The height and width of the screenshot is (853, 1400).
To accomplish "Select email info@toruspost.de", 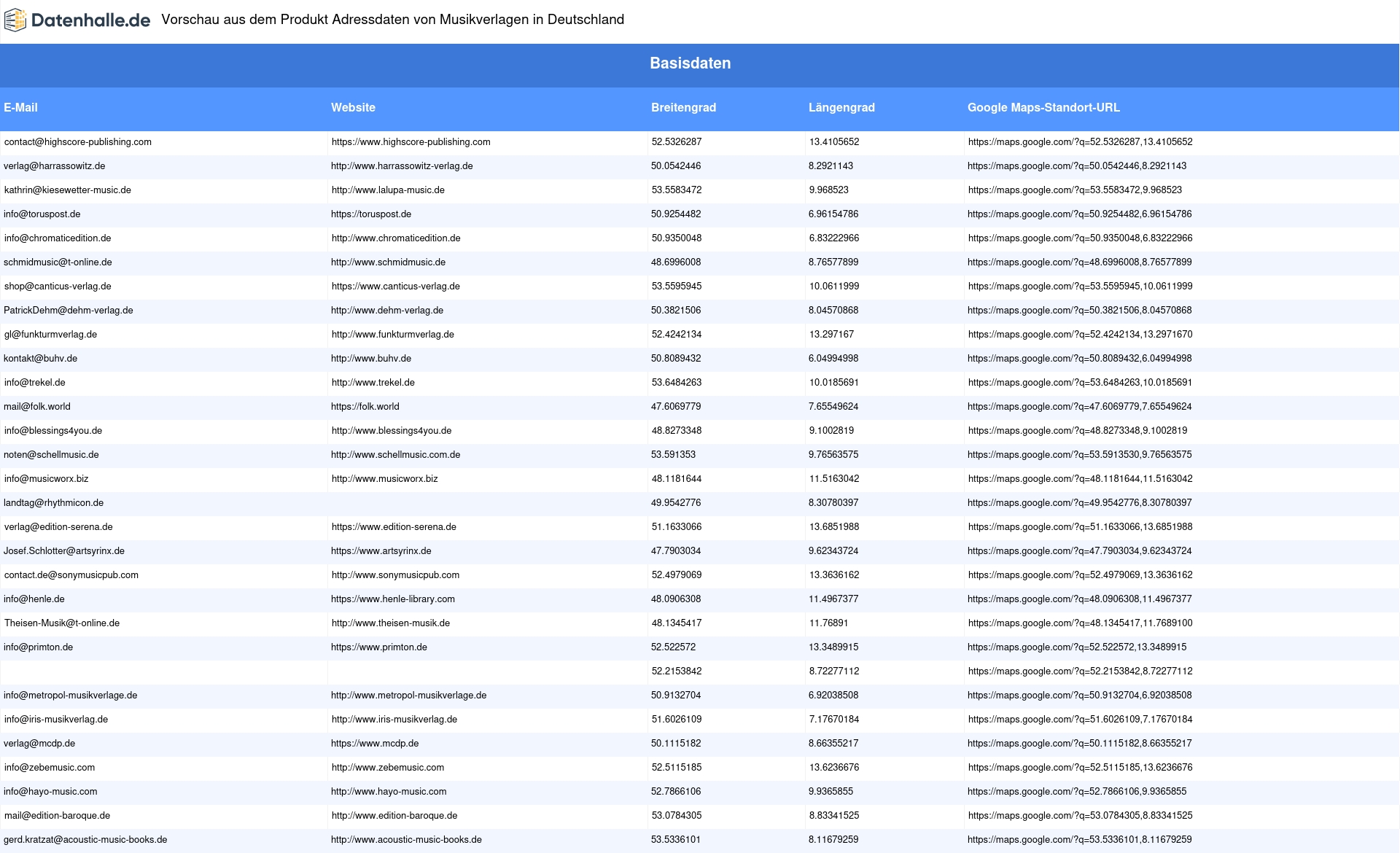I will (42, 214).
